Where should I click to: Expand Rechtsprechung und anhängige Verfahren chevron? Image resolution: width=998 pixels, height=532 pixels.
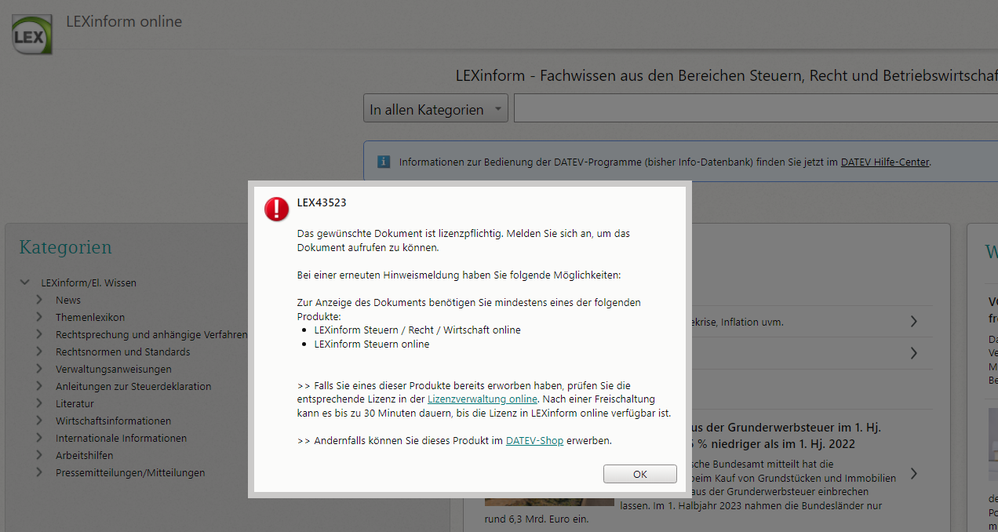pos(39,334)
